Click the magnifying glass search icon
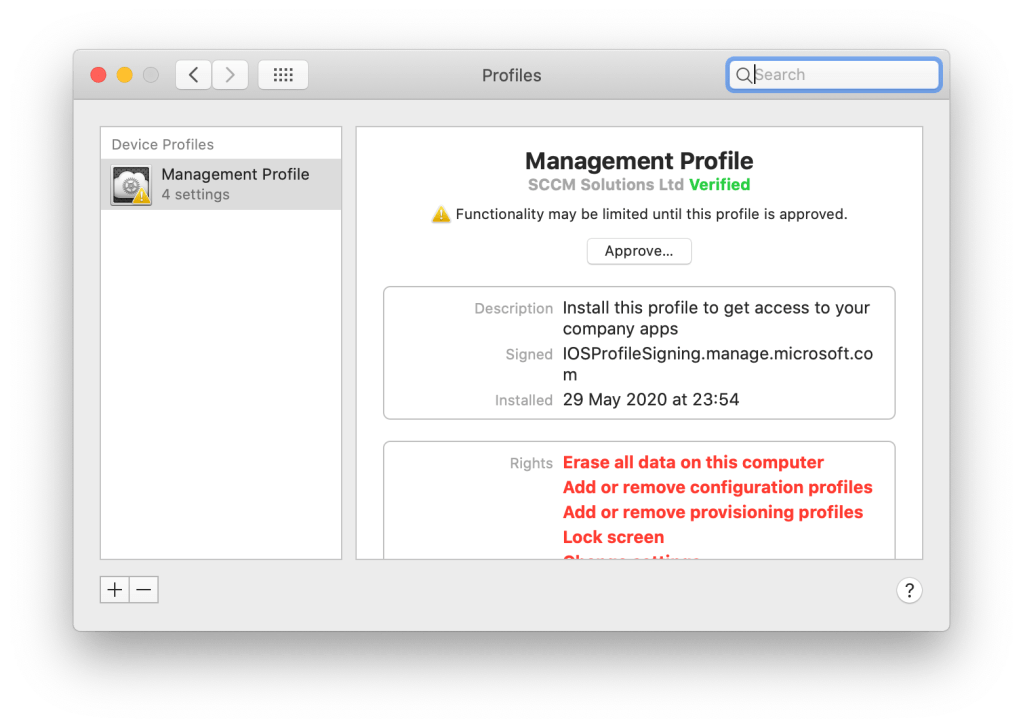Image resolution: width=1023 pixels, height=728 pixels. pyautogui.click(x=743, y=75)
